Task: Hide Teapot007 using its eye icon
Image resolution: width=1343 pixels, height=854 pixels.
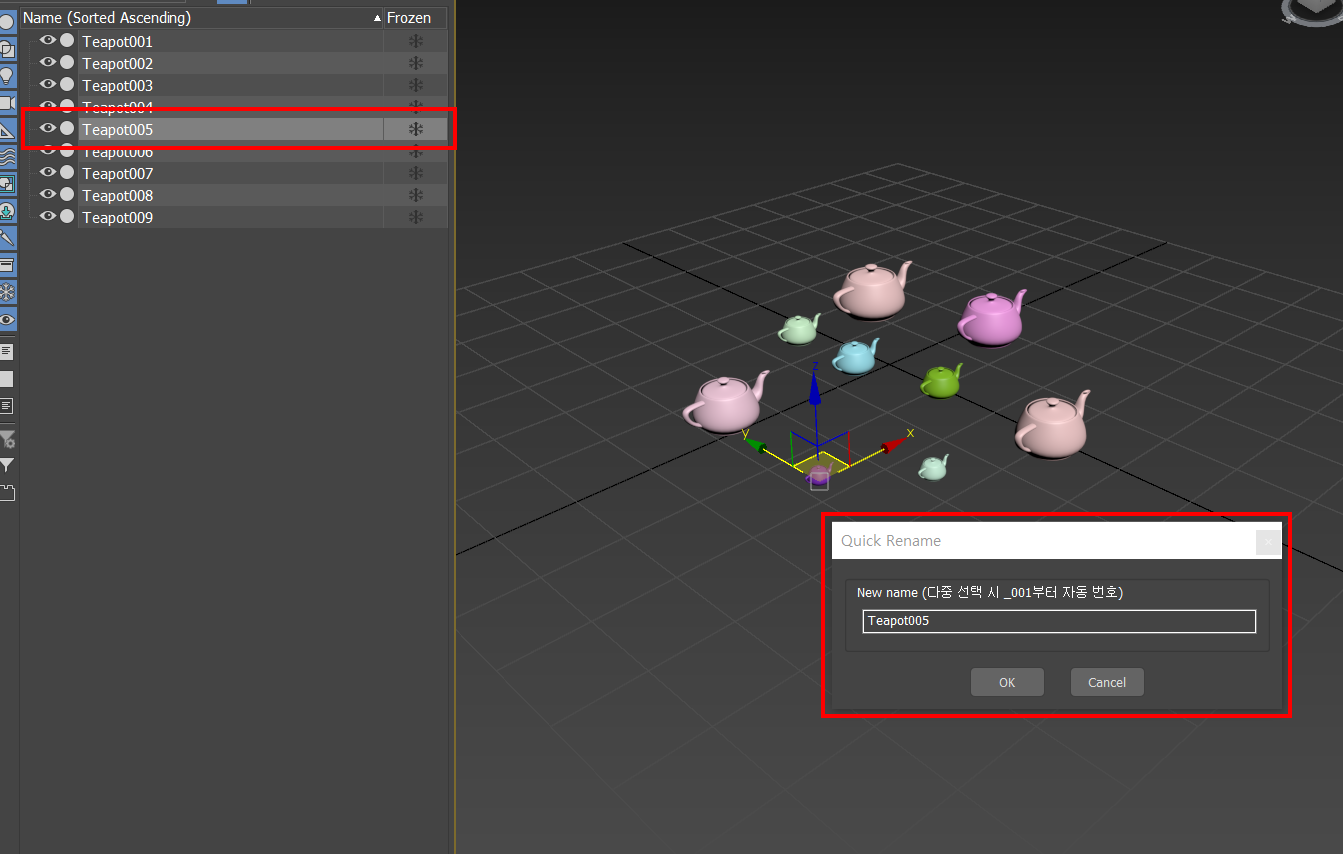Action: (47, 172)
